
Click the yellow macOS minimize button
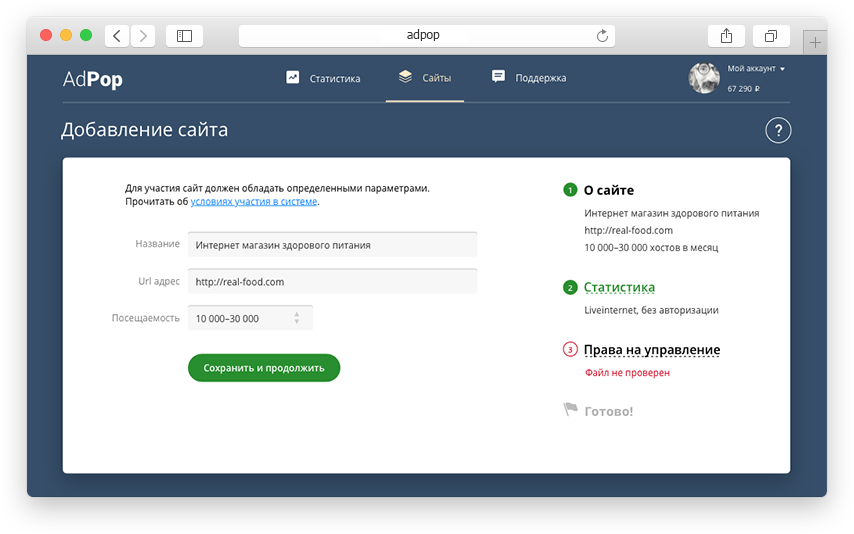pyautogui.click(x=66, y=35)
